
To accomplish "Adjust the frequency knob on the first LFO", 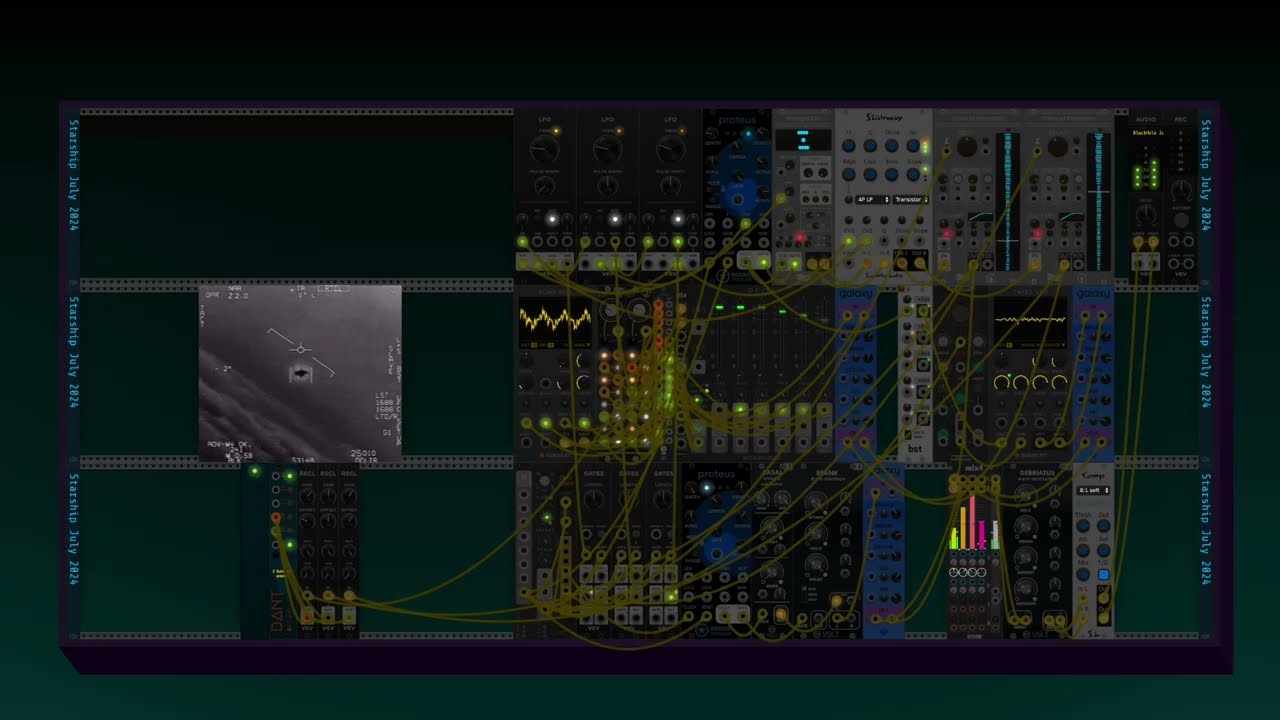I will [545, 149].
